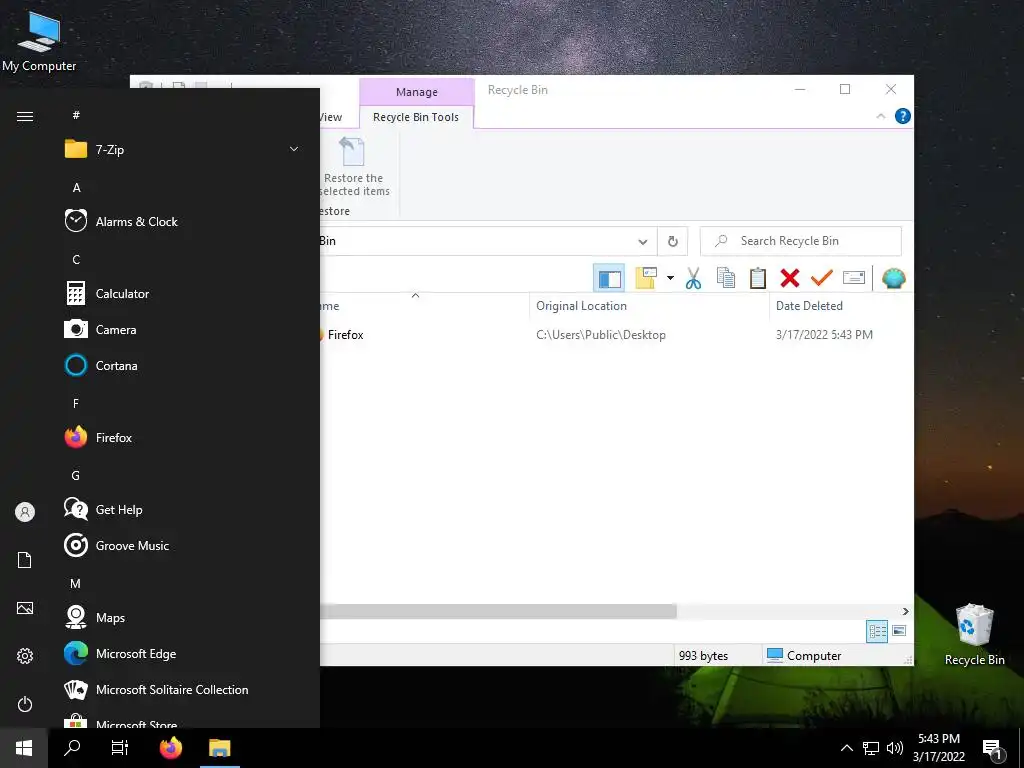Focus the Search Recycle Bin field
Viewport: 1024px width, 768px height.
pos(801,241)
